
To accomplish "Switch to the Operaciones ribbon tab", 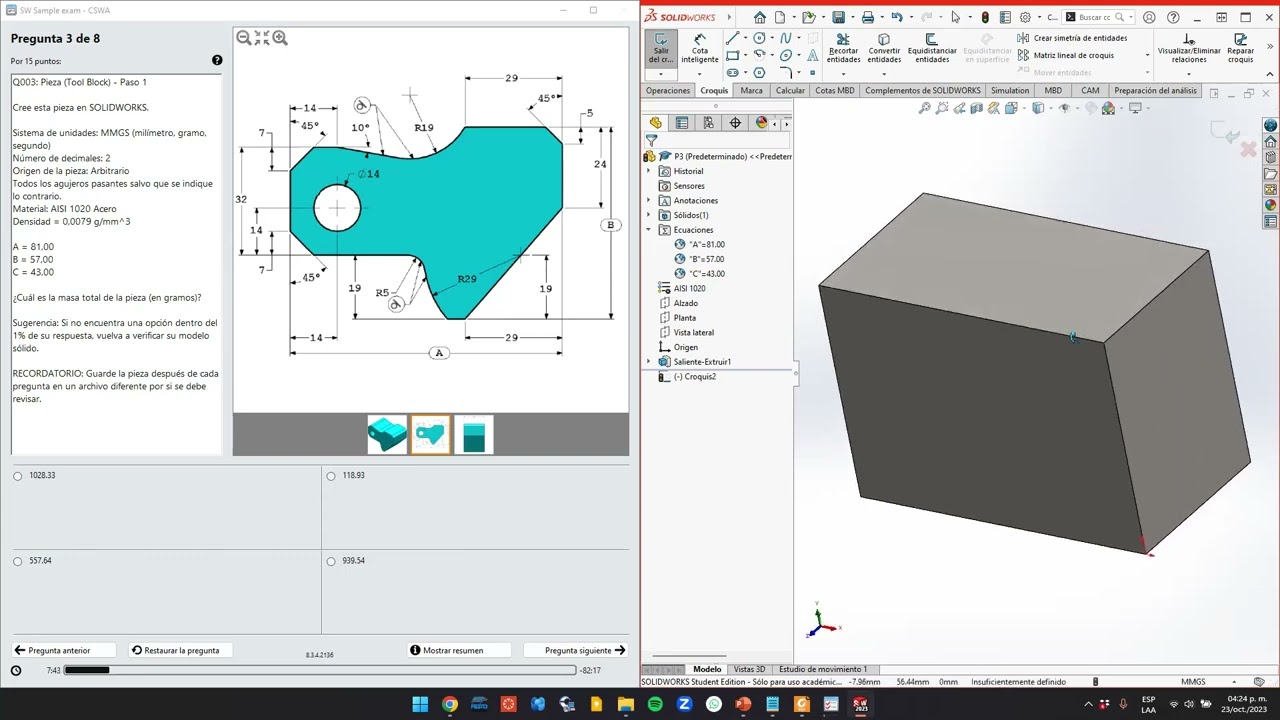I will click(668, 91).
